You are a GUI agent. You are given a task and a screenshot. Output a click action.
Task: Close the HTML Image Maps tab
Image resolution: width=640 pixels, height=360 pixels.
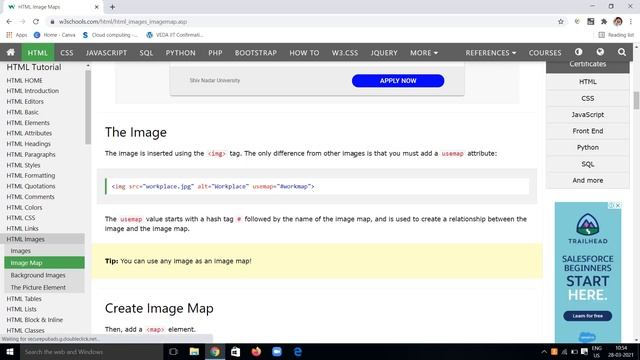[97, 7]
